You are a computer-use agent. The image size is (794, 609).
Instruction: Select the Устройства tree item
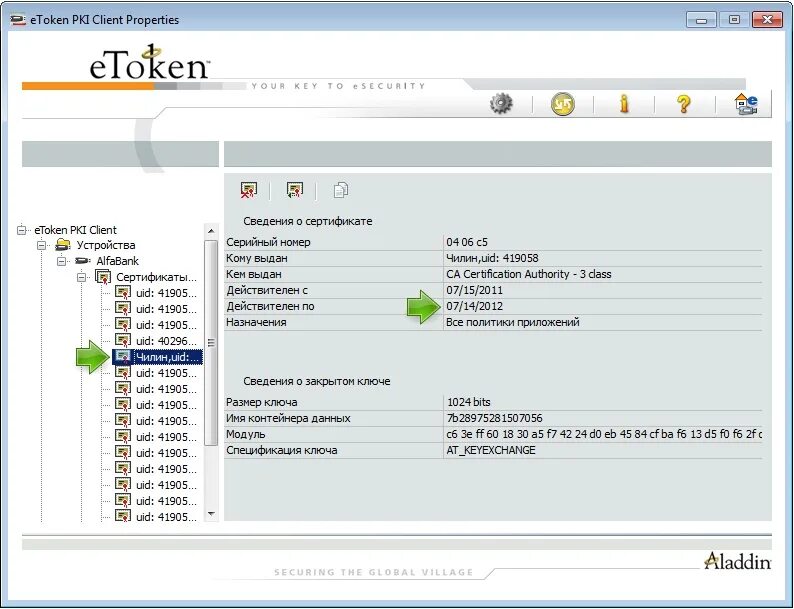(x=105, y=246)
